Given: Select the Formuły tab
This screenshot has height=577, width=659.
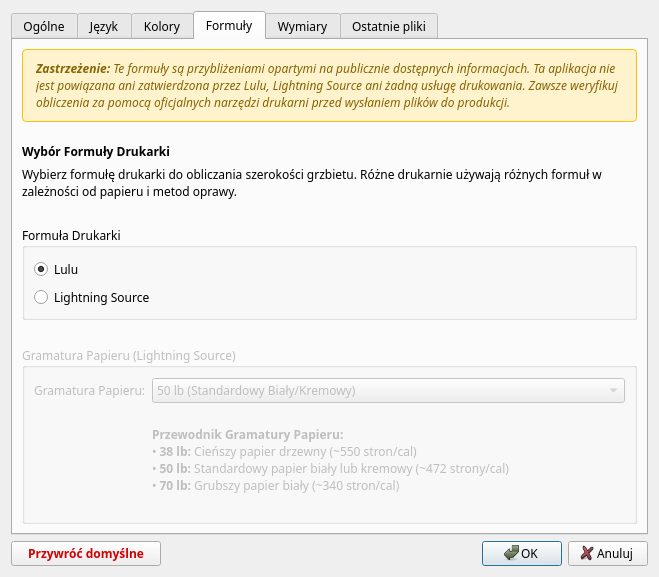Looking at the screenshot, I should tap(229, 26).
